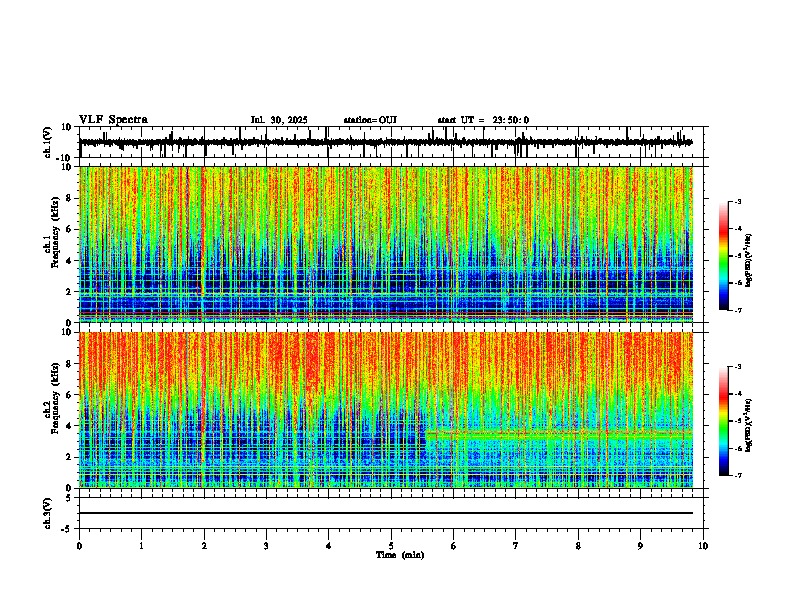The image size is (792, 612).
Task: Click time axis tick label "4"
Action: [328, 546]
